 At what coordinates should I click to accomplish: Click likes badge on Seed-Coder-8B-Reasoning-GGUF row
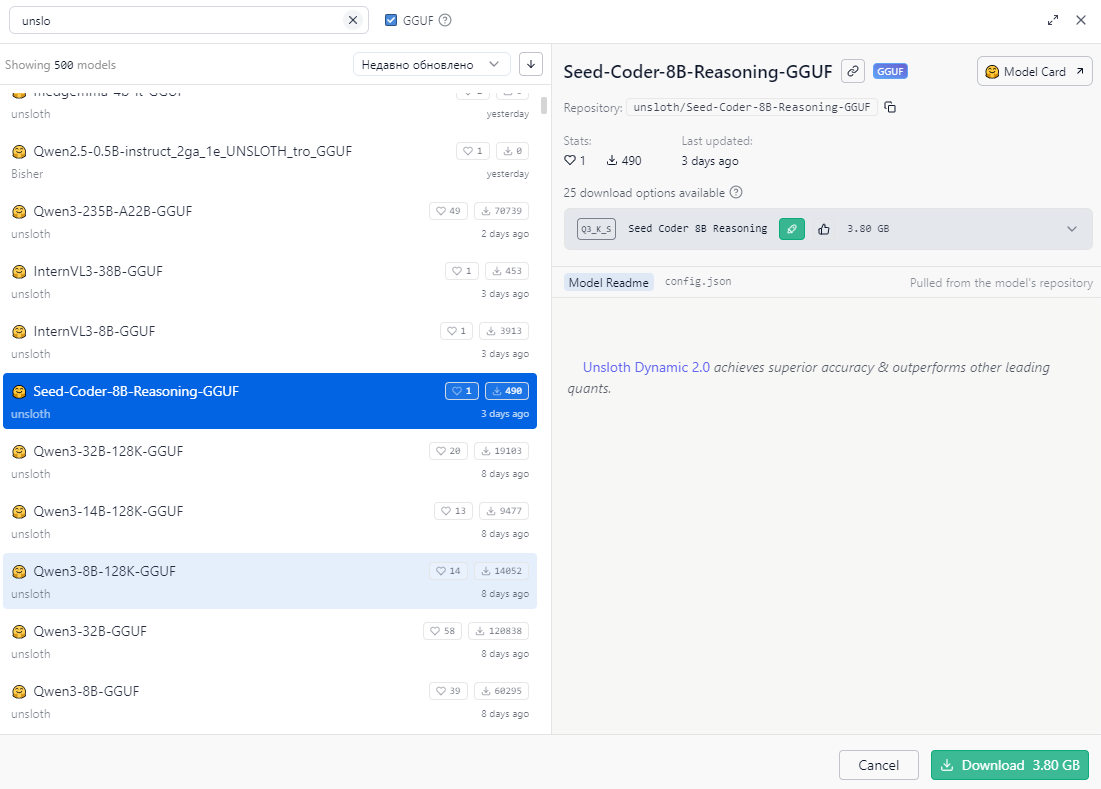tap(462, 391)
